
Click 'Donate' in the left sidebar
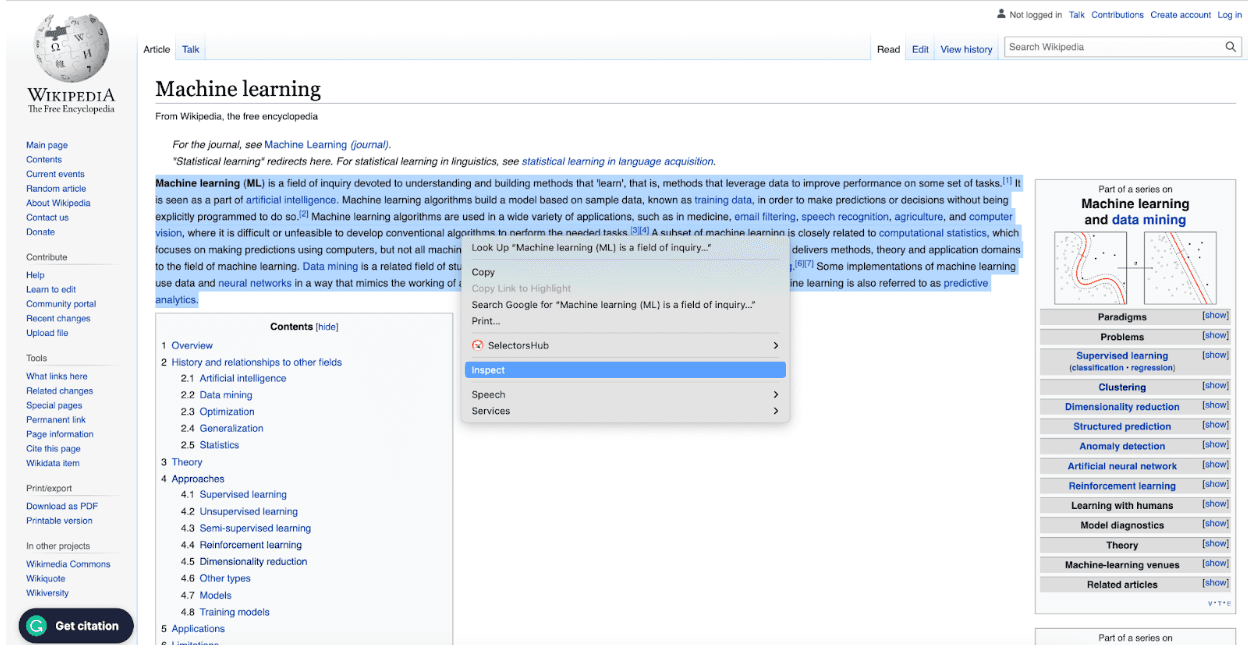pos(40,231)
